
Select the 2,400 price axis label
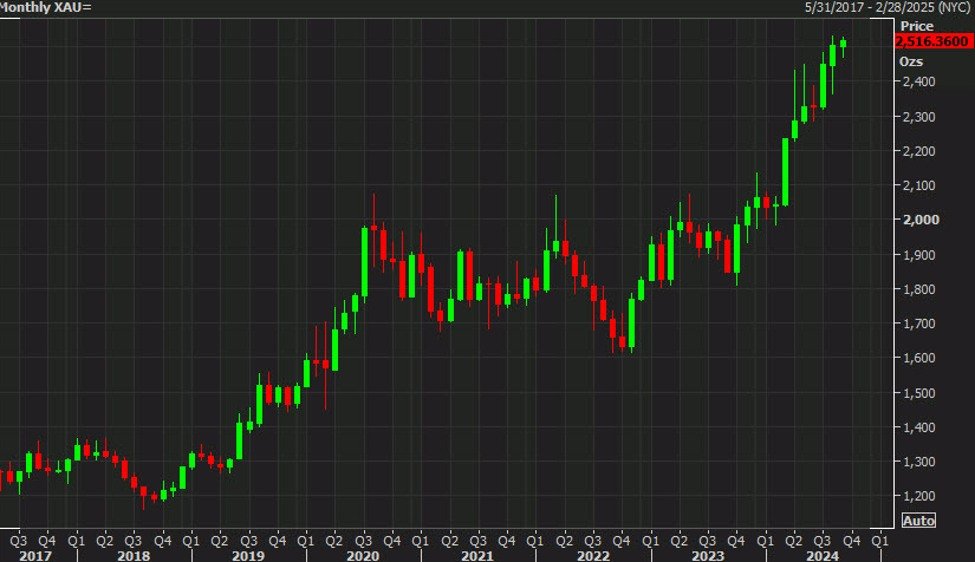(919, 82)
